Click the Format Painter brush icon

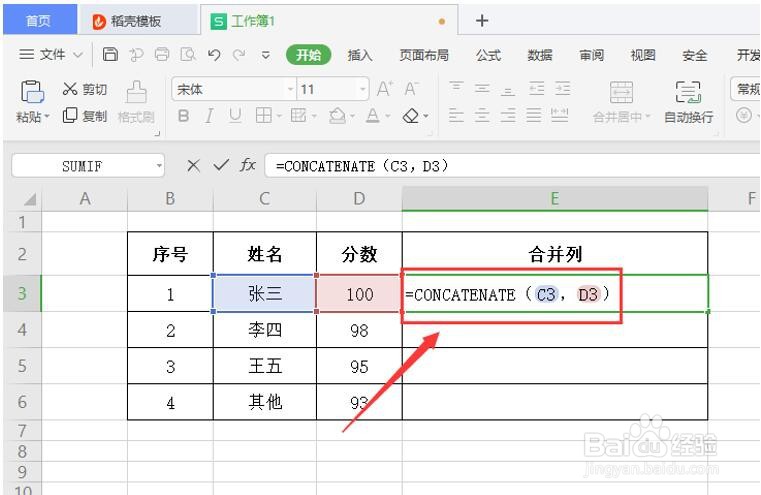(136, 92)
